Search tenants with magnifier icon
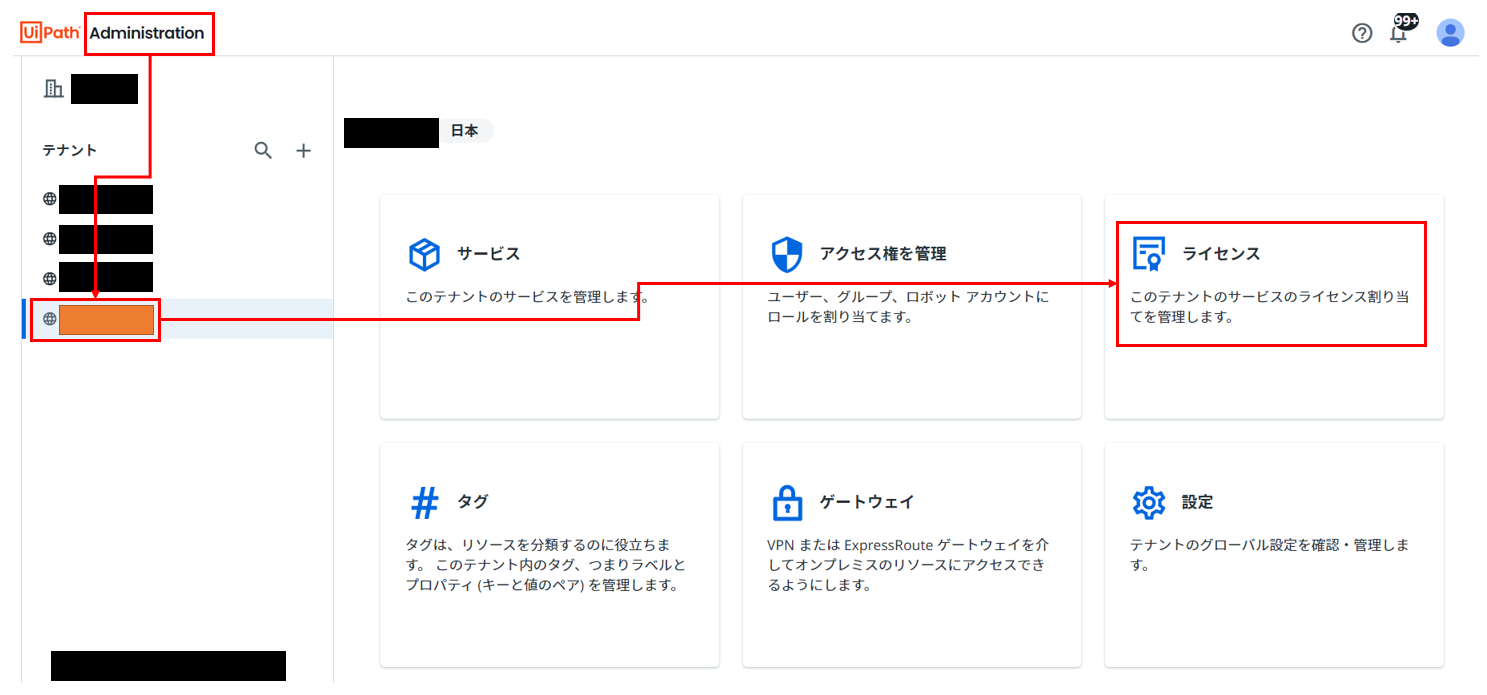The height and width of the screenshot is (695, 1487). [263, 151]
